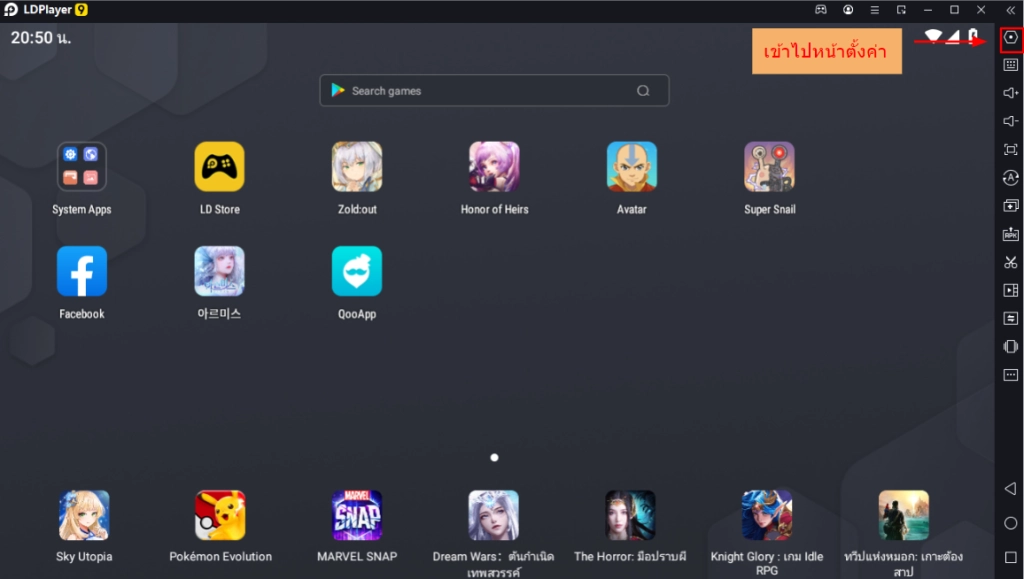Open Super Snail game
The width and height of the screenshot is (1024, 579).
click(x=769, y=166)
